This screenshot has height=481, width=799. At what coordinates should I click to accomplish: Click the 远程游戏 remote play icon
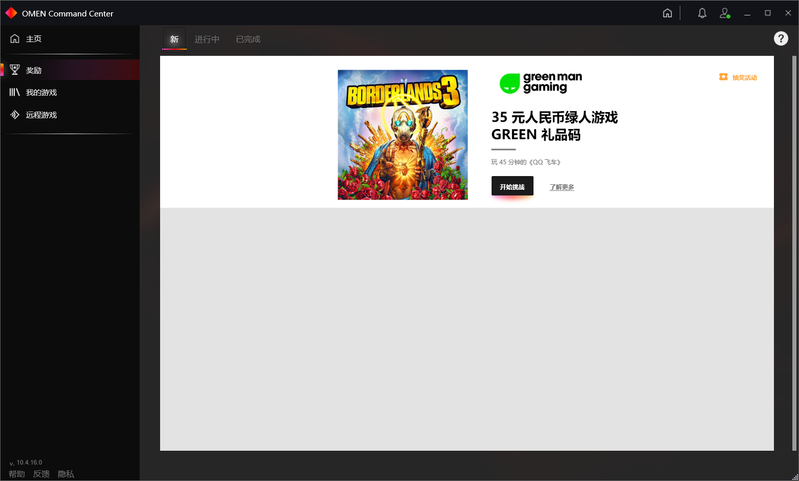[x=15, y=115]
